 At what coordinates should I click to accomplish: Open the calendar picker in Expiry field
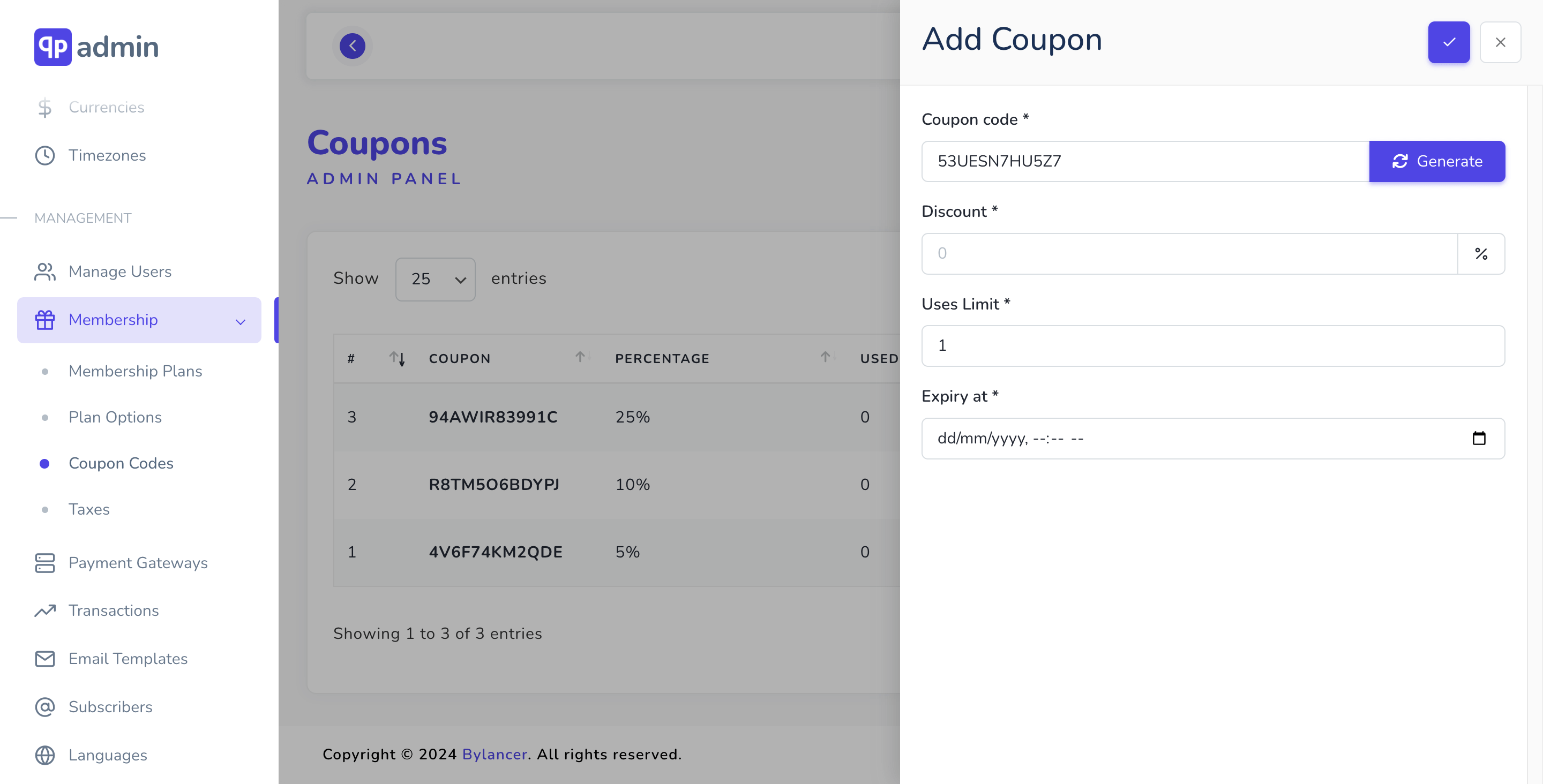[x=1479, y=439]
